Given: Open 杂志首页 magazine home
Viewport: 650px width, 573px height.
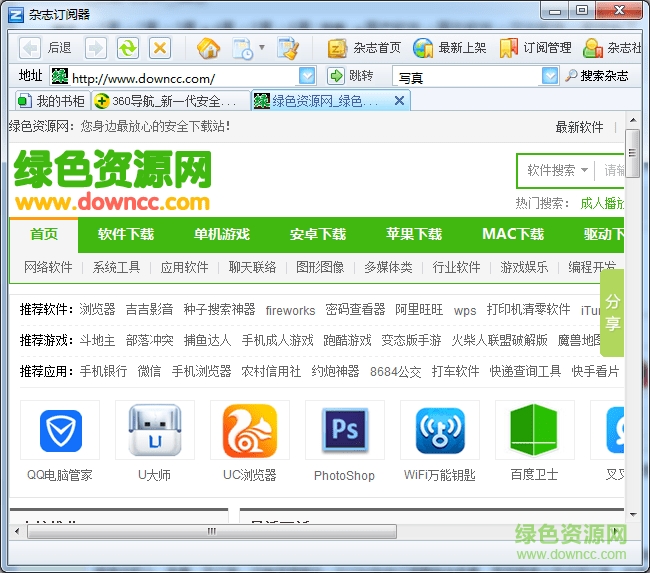Looking at the screenshot, I should (365, 48).
